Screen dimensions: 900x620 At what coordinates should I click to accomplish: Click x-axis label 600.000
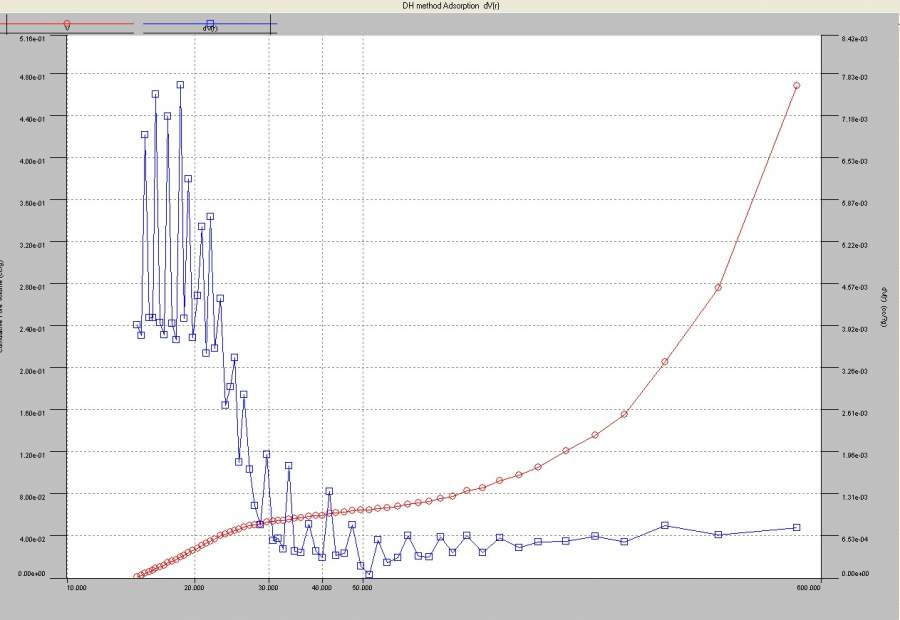pyautogui.click(x=809, y=587)
